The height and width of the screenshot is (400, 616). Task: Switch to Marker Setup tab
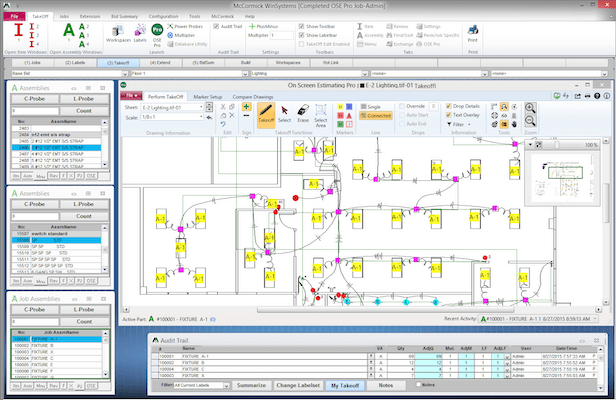[208, 97]
